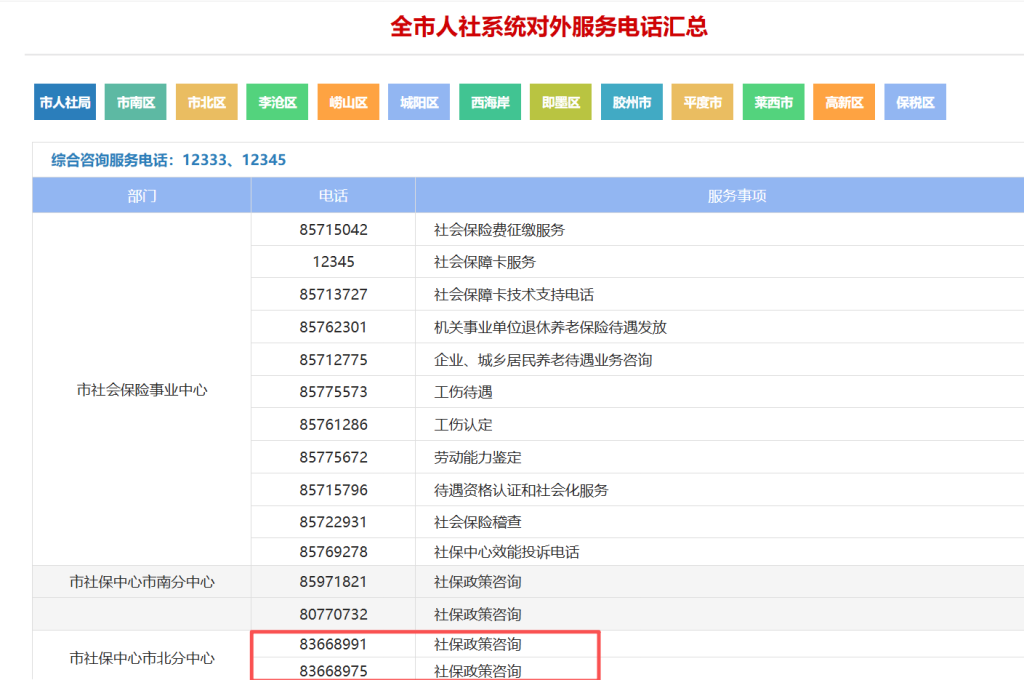Select the 城阳区 tab

(419, 102)
